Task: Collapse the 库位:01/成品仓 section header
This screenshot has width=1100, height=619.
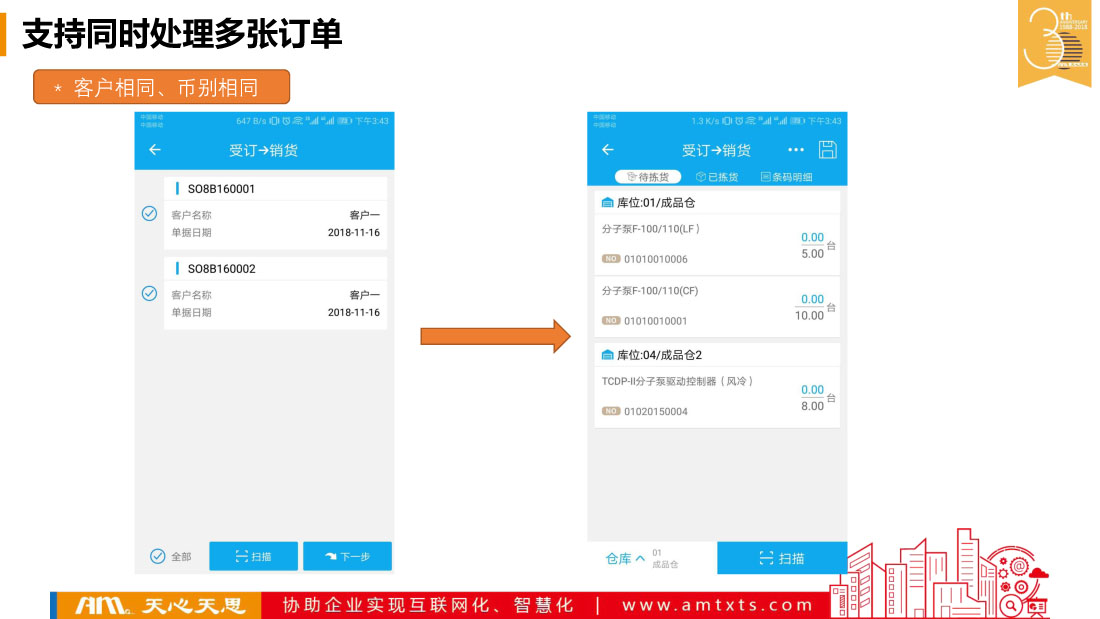Action: coord(655,203)
